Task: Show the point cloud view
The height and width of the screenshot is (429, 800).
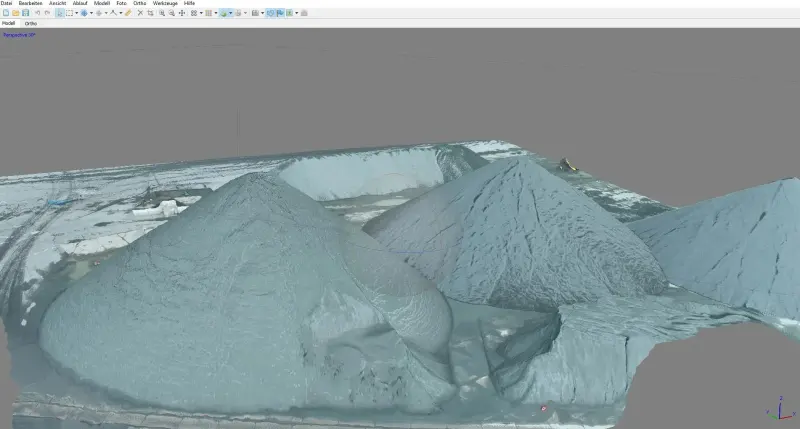Action: [x=194, y=13]
